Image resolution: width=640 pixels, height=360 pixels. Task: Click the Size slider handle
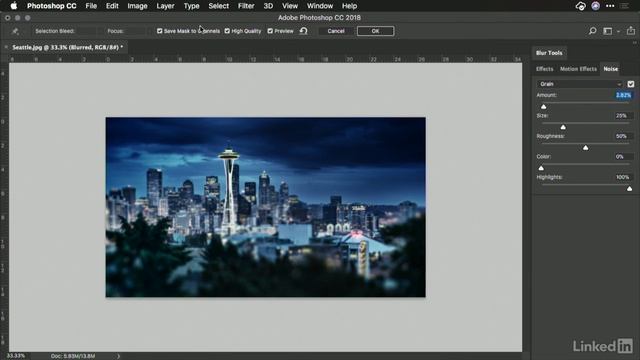[x=563, y=127]
